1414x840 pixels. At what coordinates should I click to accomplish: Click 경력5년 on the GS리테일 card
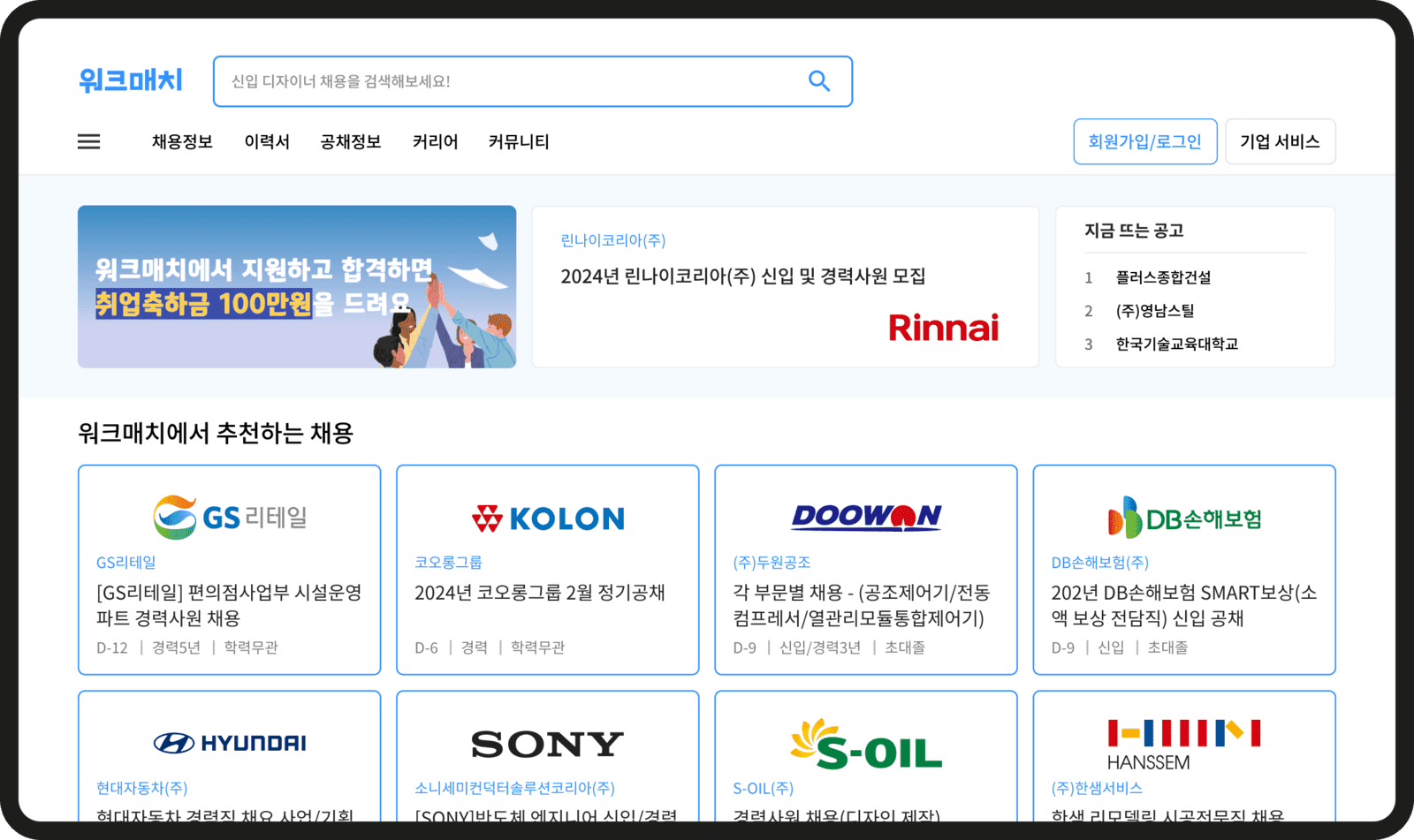tap(176, 647)
